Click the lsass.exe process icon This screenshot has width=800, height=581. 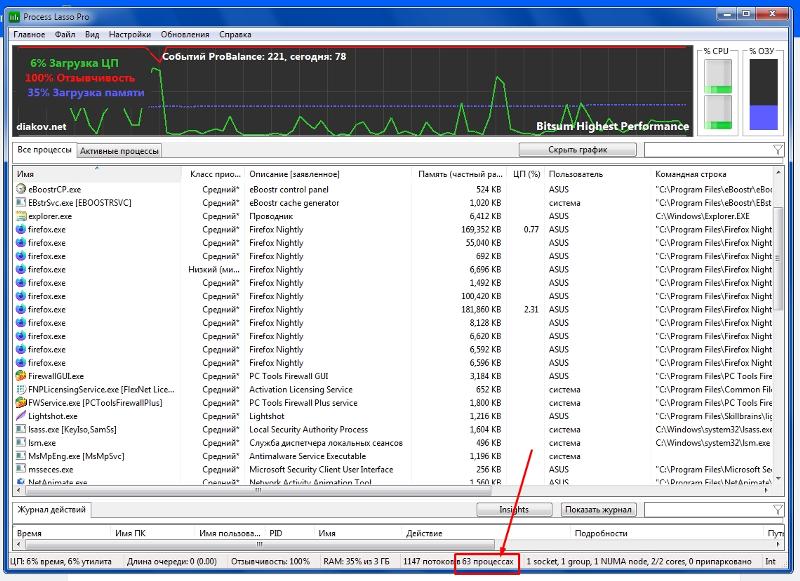[21, 430]
